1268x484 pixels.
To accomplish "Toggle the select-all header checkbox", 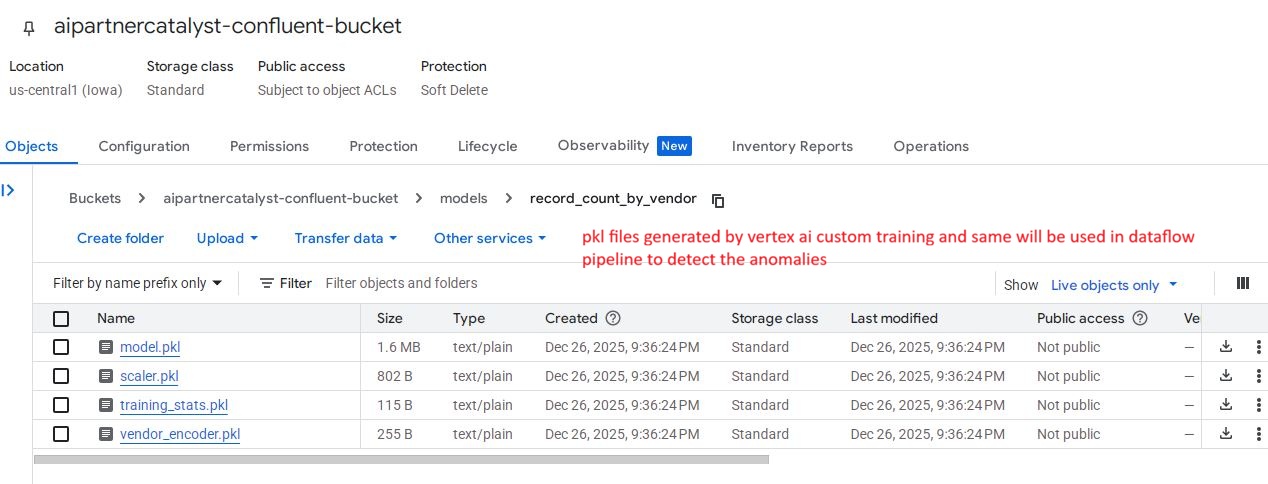I will (x=61, y=318).
